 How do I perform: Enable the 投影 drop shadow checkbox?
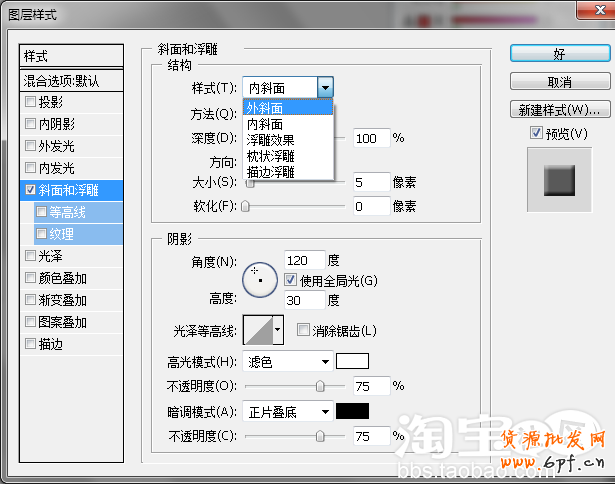tap(30, 102)
